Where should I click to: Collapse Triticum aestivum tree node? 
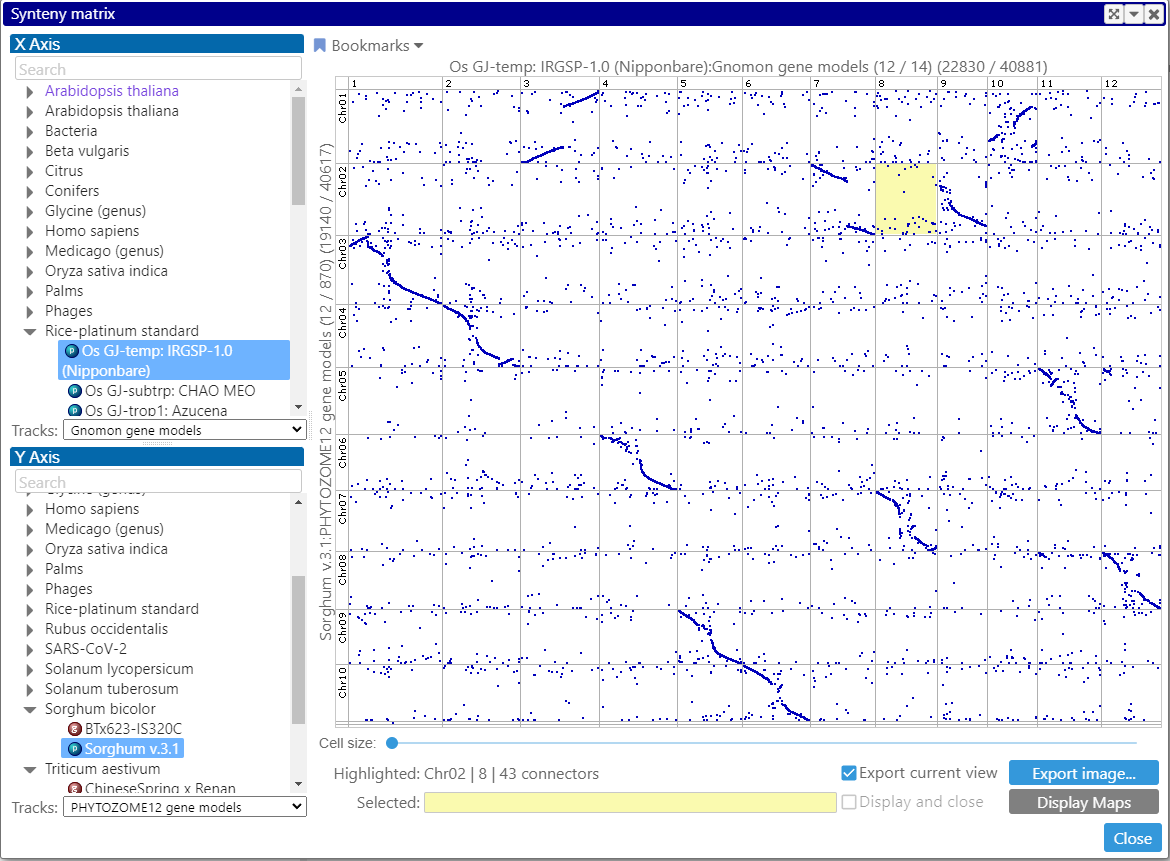(x=30, y=769)
